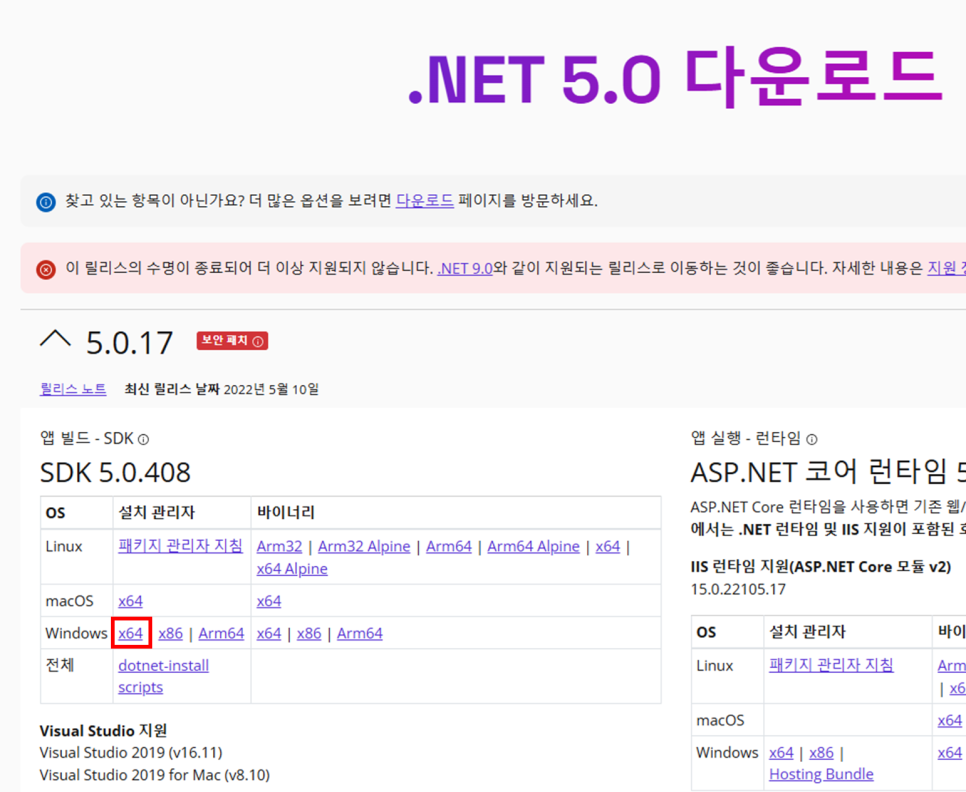The image size is (966, 792).
Task: Click the SDK 5.0.408 heading
Action: [x=115, y=472]
